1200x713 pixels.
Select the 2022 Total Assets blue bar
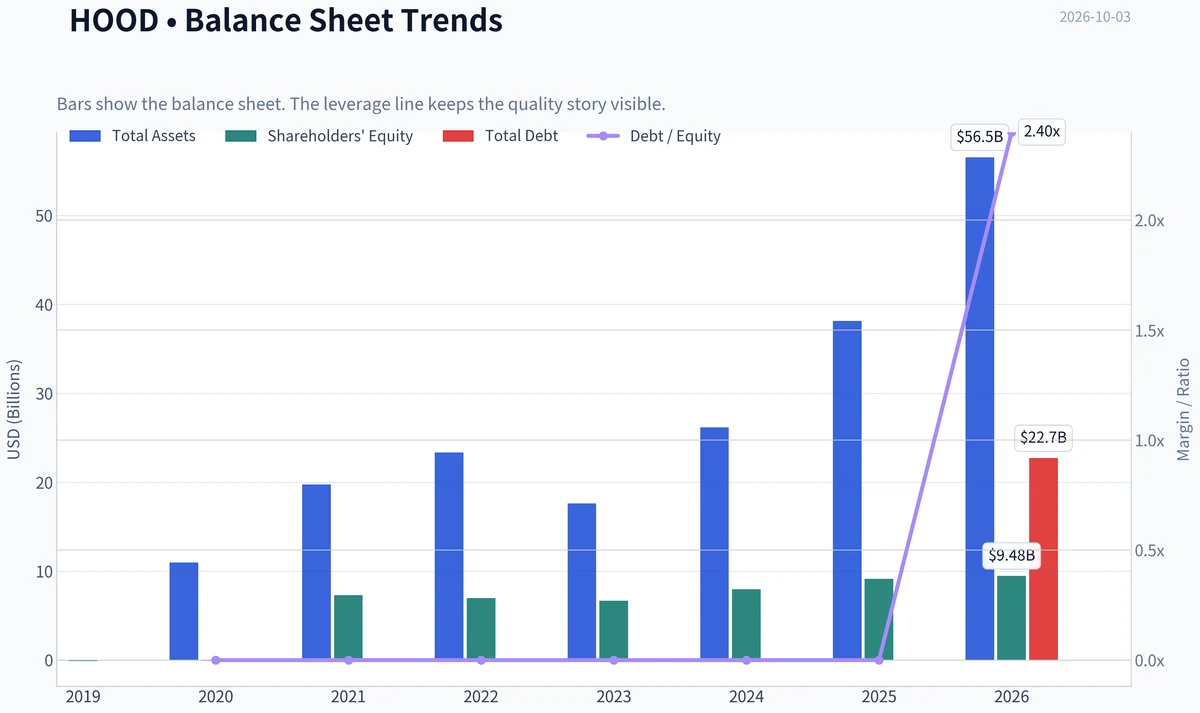click(x=449, y=556)
